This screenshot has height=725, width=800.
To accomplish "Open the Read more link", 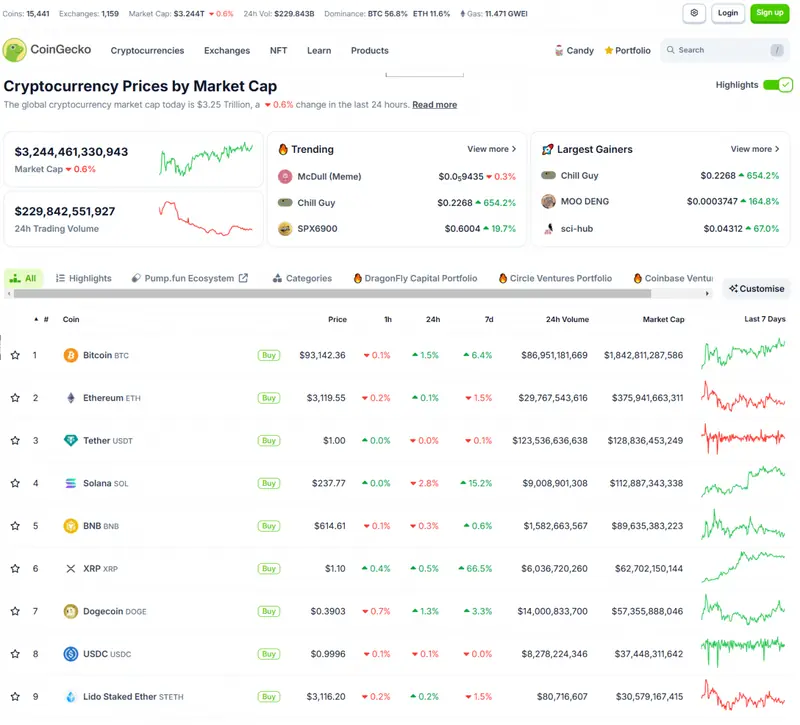I will (x=435, y=105).
